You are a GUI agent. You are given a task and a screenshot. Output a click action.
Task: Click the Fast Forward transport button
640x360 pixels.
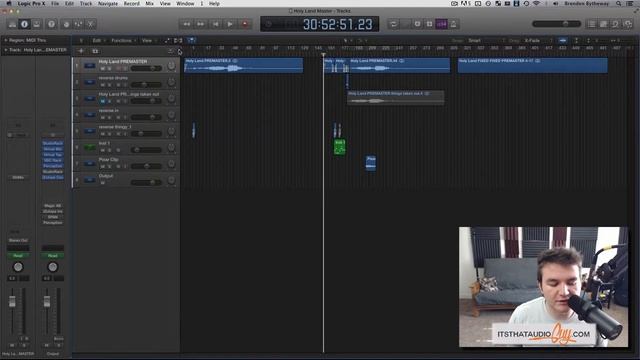tap(201, 24)
